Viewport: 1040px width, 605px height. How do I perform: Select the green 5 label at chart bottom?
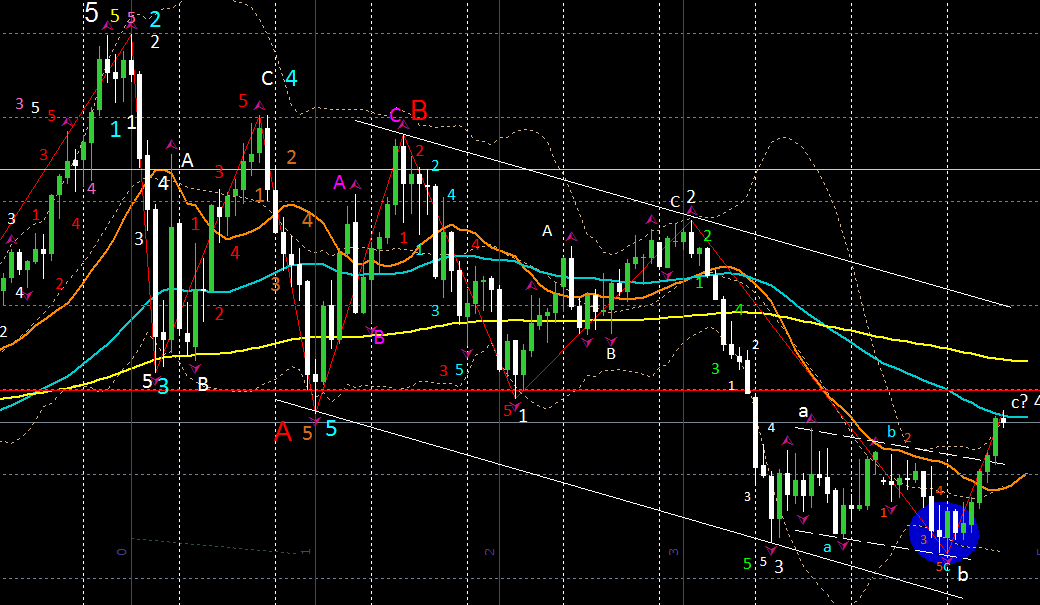pyautogui.click(x=747, y=564)
